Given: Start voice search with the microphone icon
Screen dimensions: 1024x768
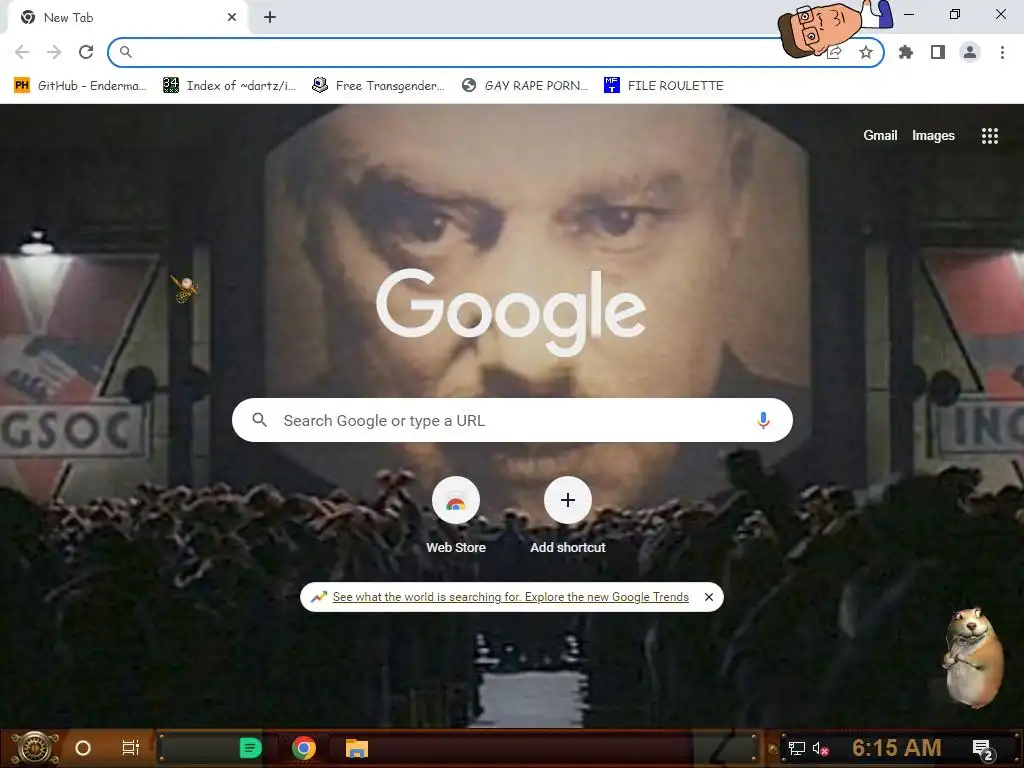Looking at the screenshot, I should tap(763, 421).
